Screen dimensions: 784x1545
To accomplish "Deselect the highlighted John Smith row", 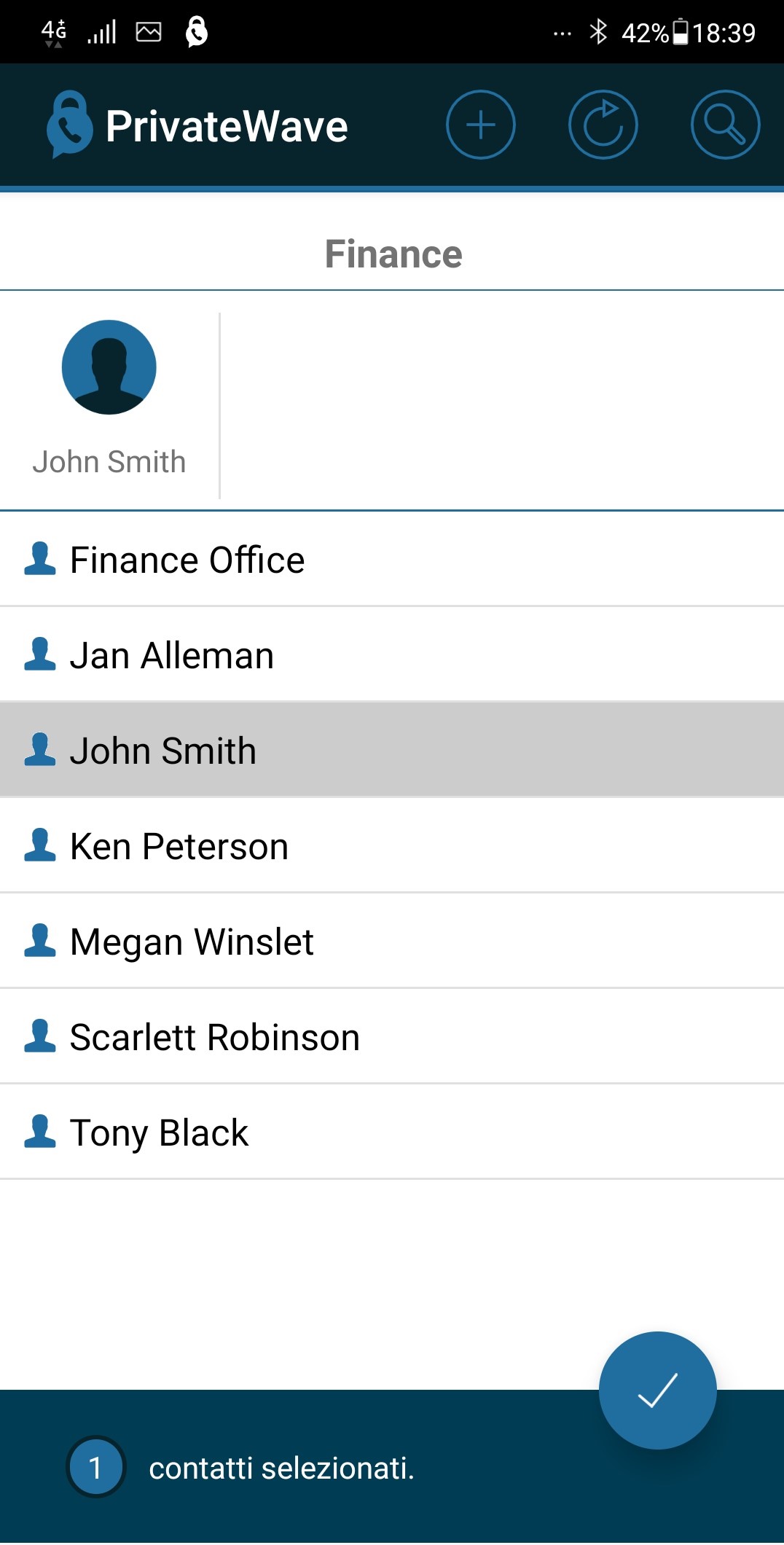I will pyautogui.click(x=392, y=751).
